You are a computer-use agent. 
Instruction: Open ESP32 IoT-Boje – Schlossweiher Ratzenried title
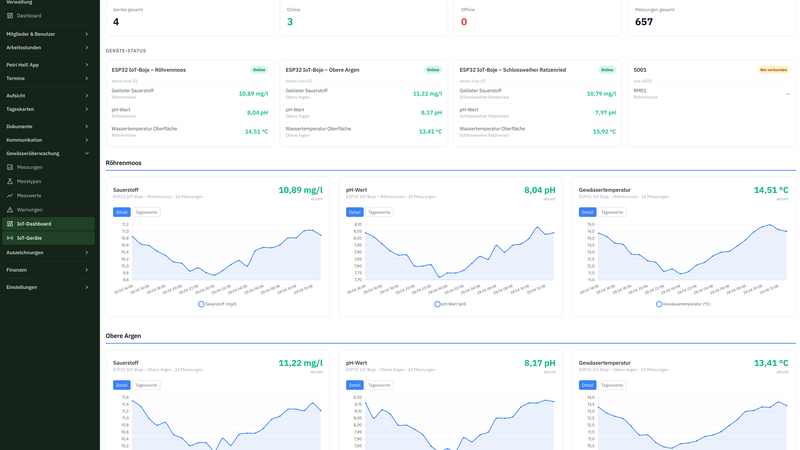click(513, 70)
